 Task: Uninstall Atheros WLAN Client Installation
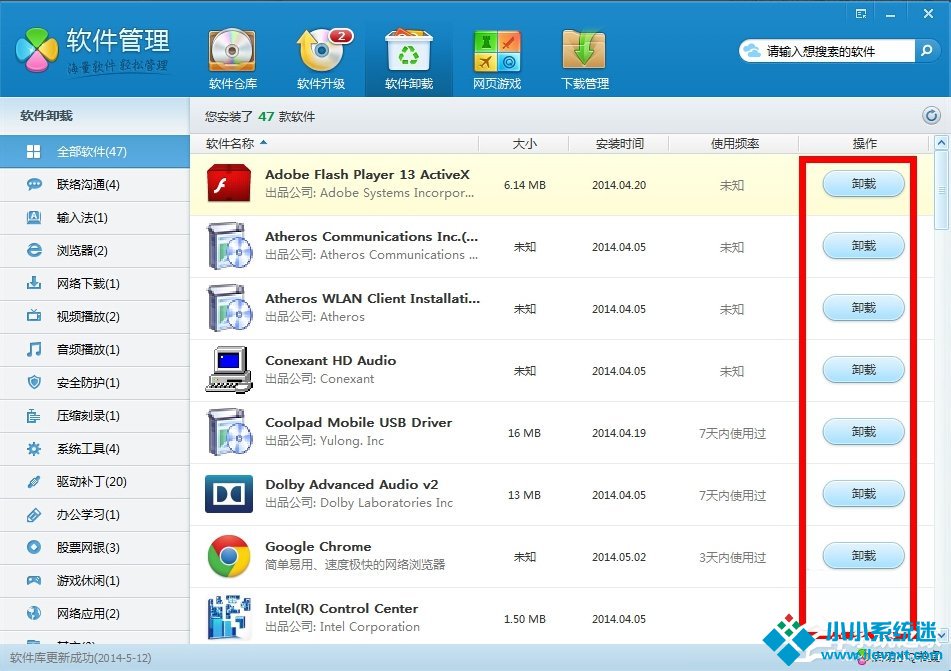863,308
